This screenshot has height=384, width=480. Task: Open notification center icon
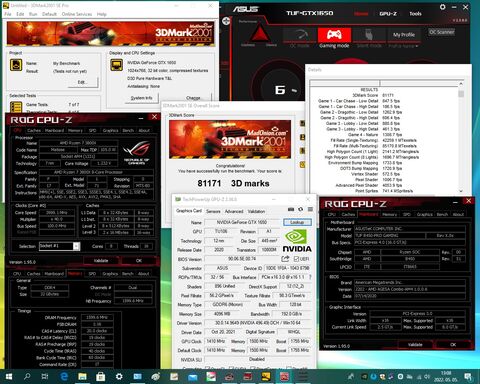468,377
